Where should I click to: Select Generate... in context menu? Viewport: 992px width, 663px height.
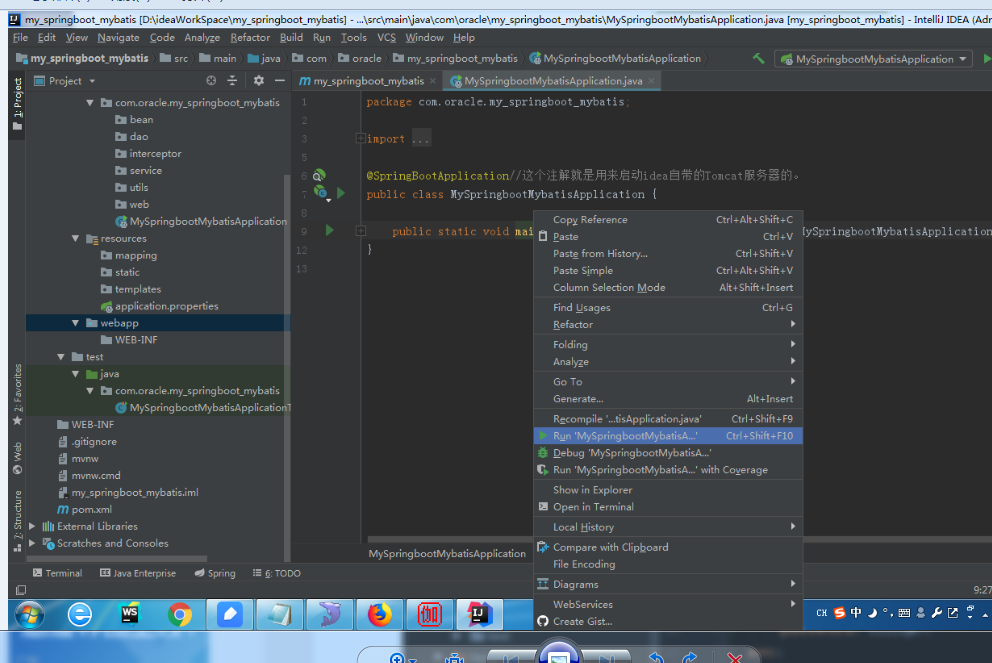[668, 399]
